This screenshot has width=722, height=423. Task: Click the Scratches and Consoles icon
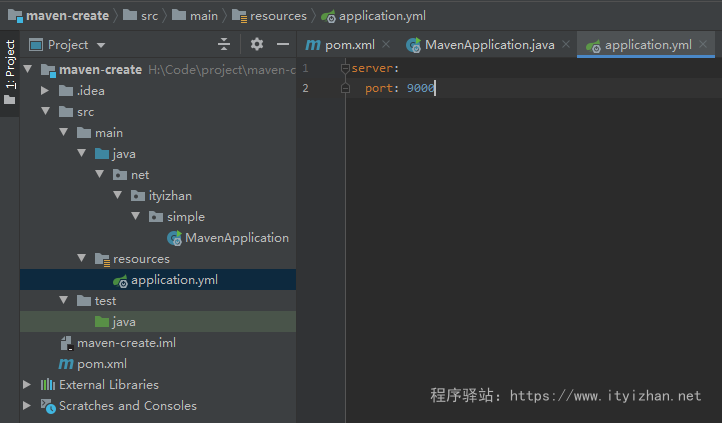coord(48,406)
